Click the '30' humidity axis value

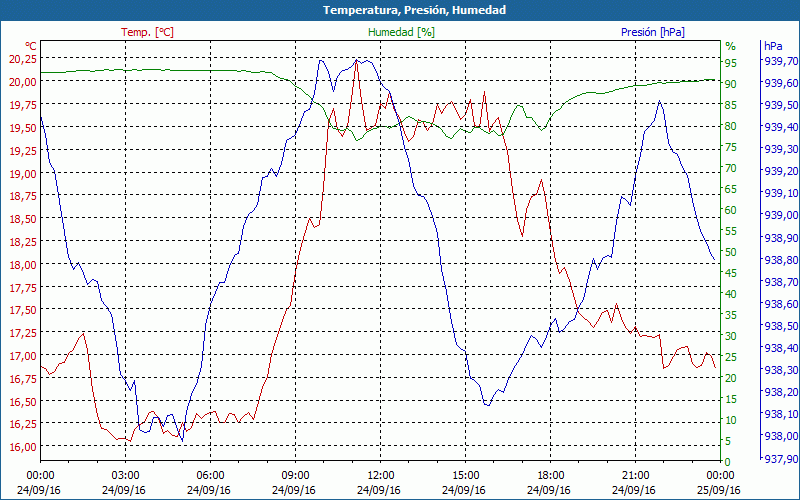(731, 336)
